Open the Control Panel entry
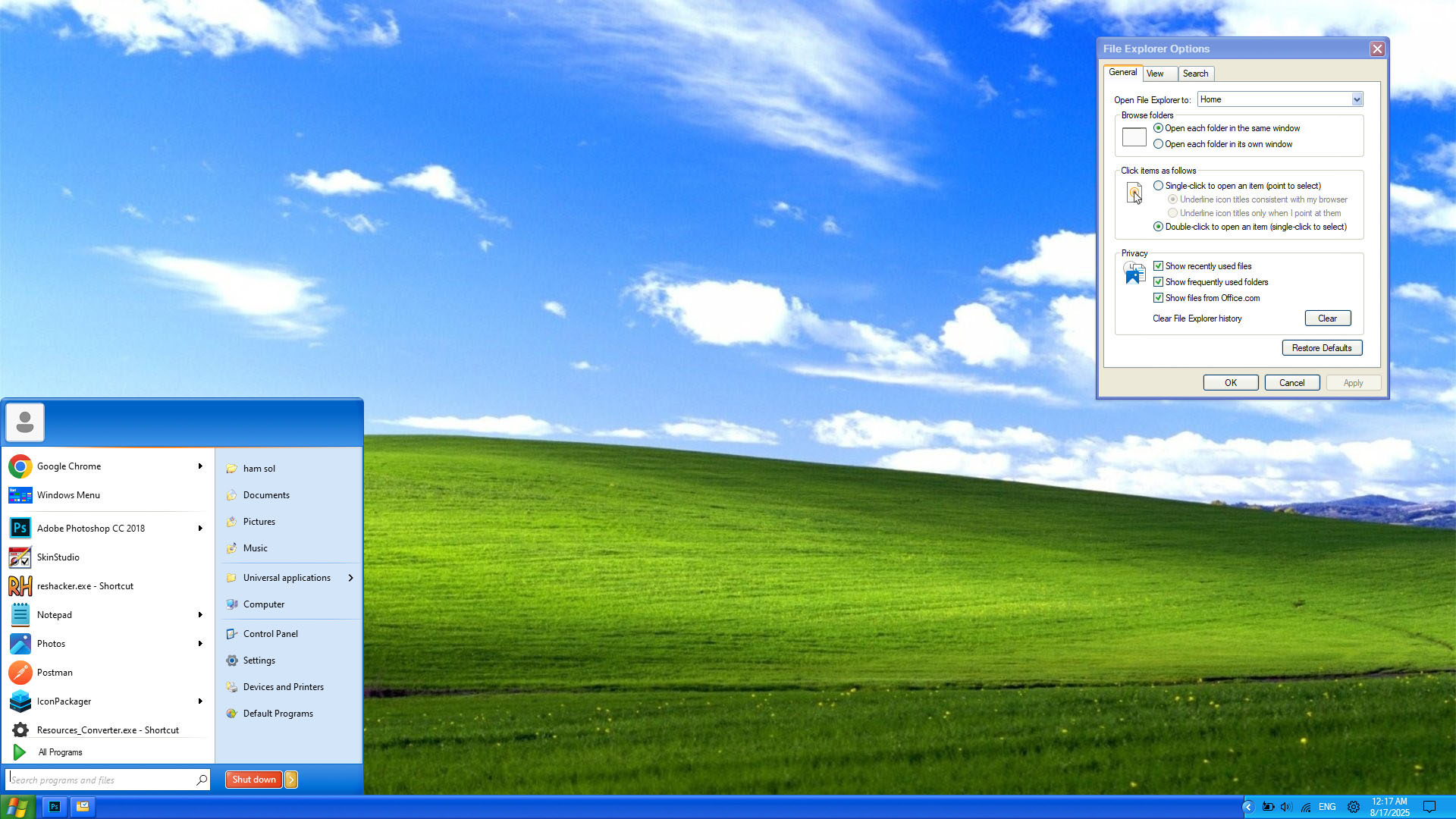The height and width of the screenshot is (819, 1456). click(270, 634)
